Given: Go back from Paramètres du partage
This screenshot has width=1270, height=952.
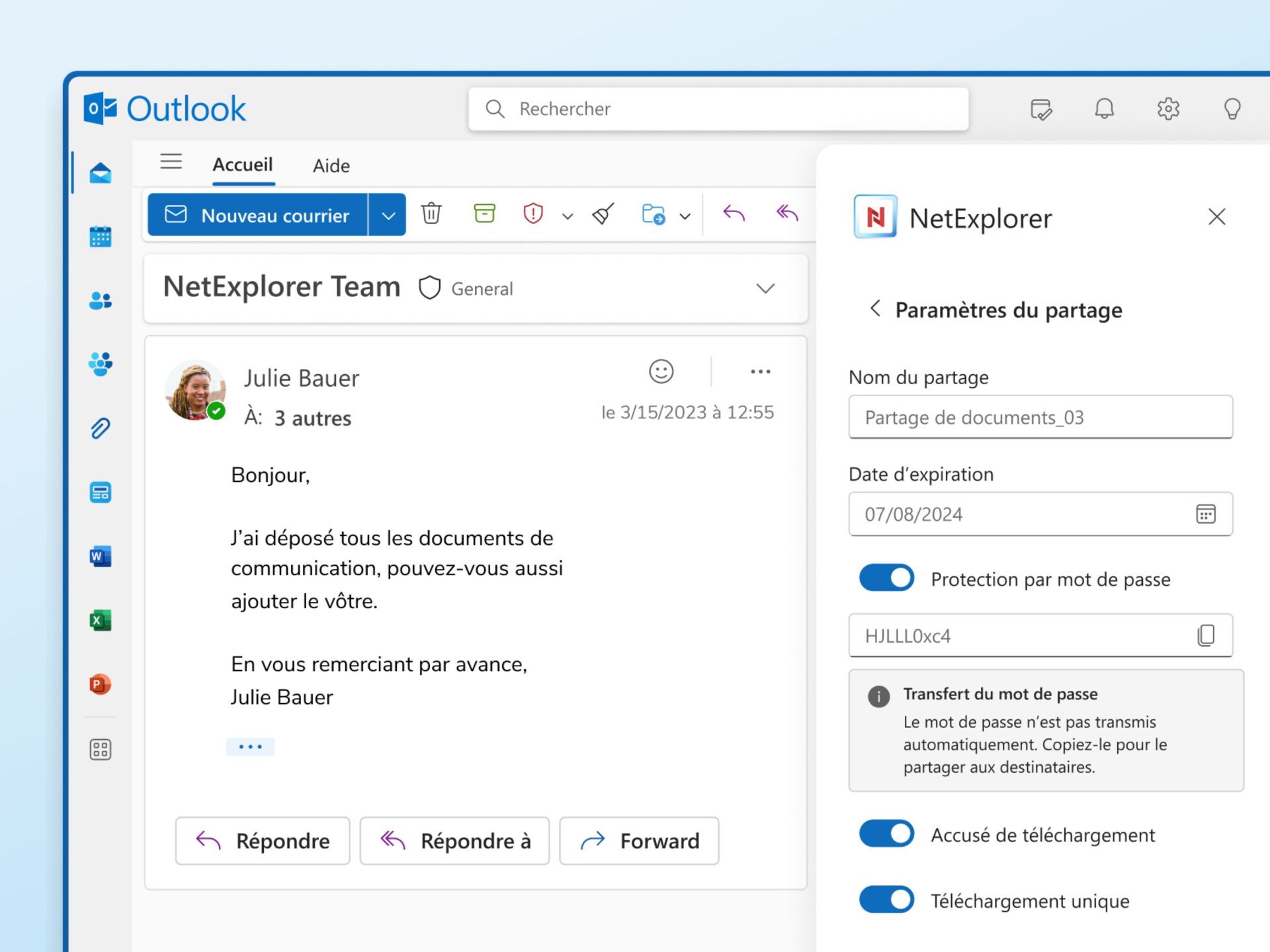Looking at the screenshot, I should click(875, 308).
